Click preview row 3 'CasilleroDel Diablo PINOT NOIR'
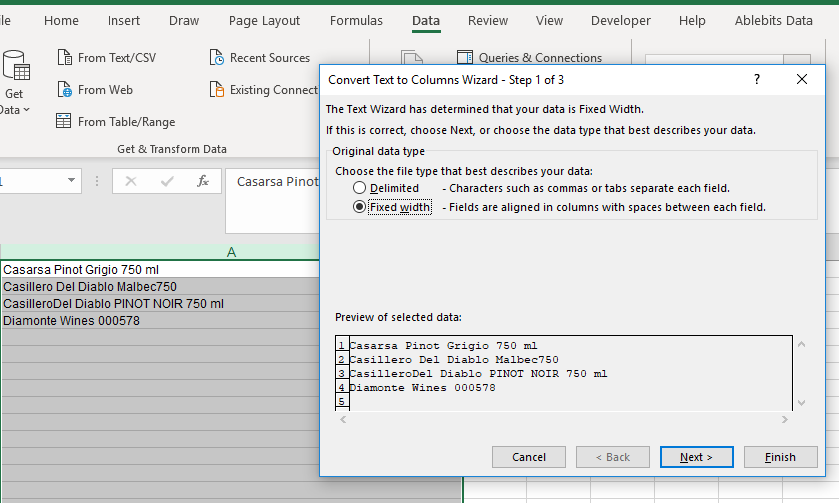Viewport: 839px width, 503px height. [478, 374]
